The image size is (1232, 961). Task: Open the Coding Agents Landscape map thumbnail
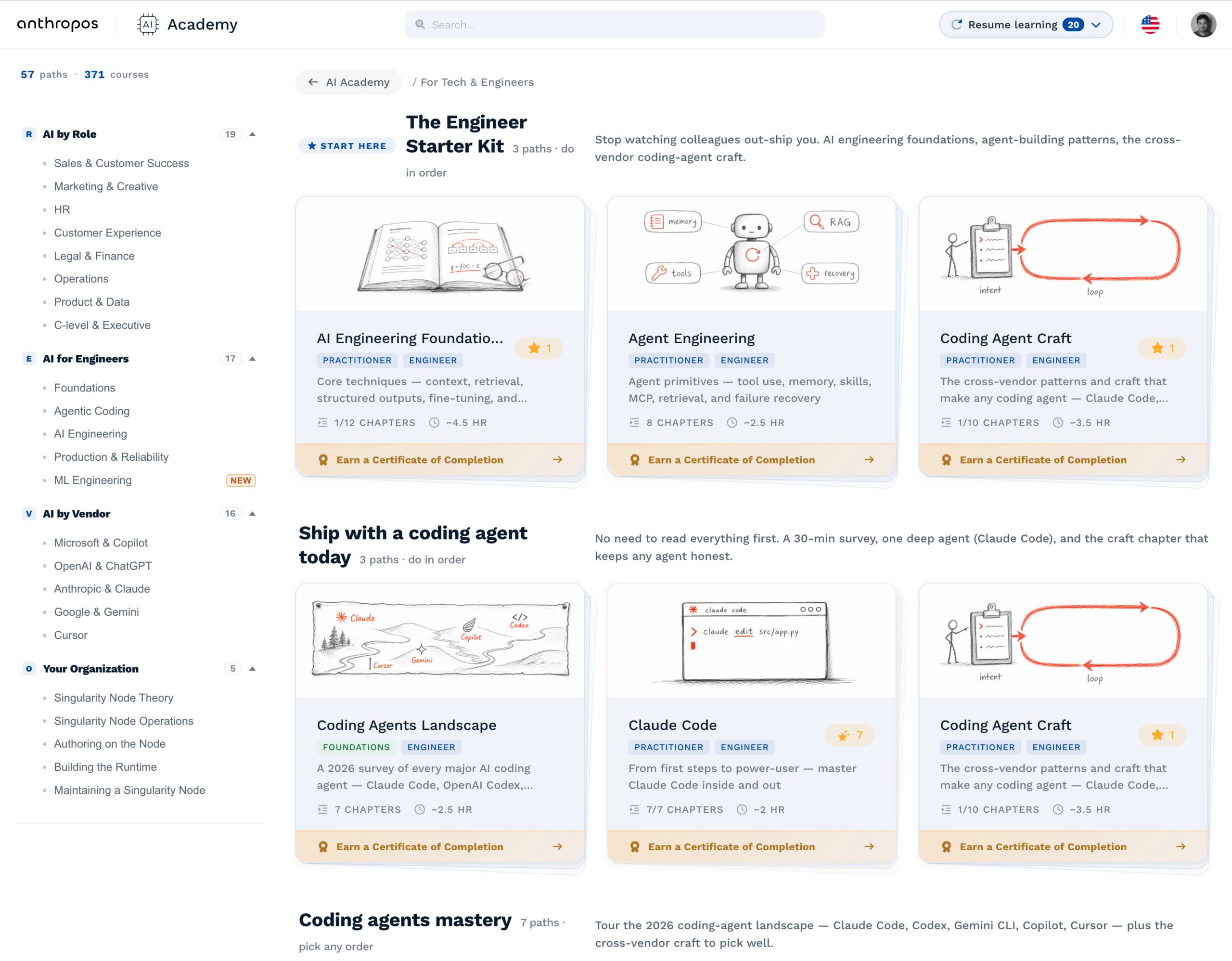pos(440,640)
